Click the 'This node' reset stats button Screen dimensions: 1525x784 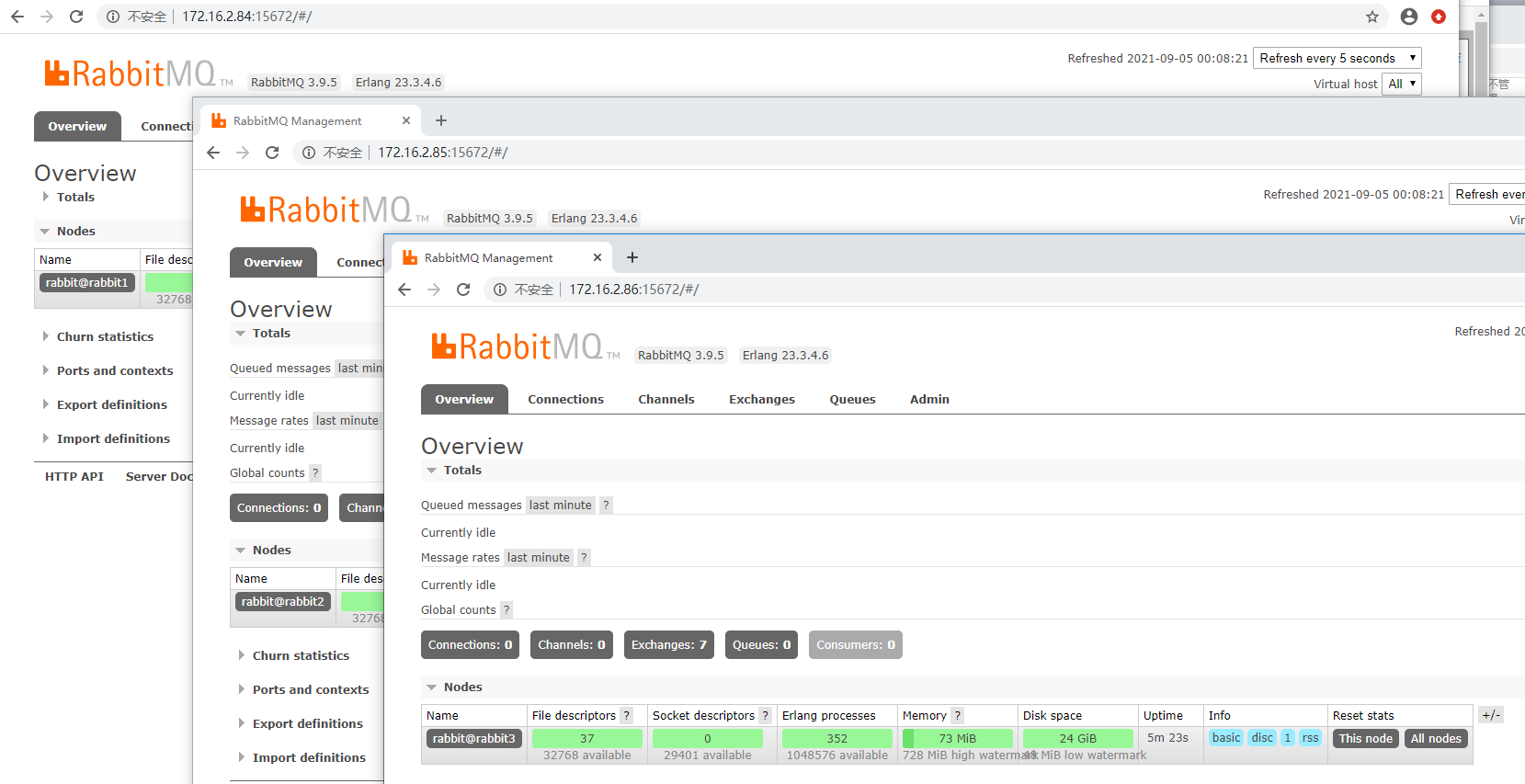1365,739
